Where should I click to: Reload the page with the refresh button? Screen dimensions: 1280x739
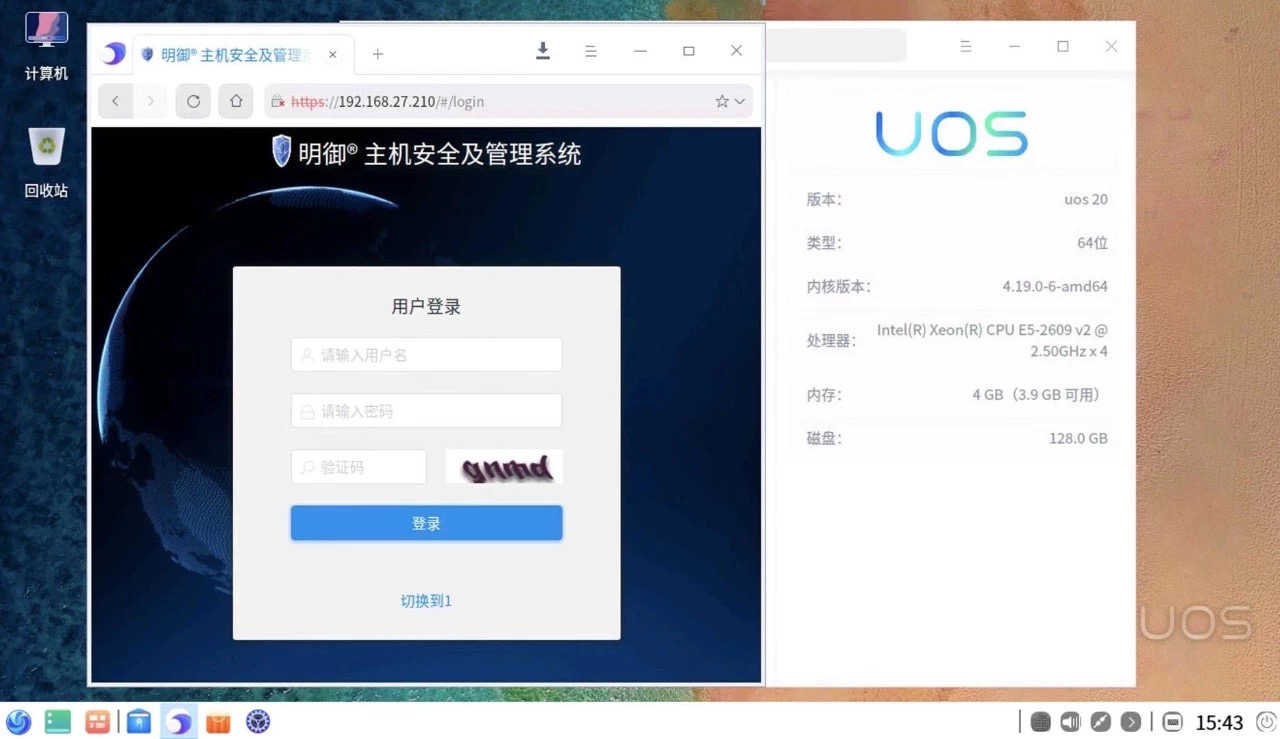click(193, 101)
